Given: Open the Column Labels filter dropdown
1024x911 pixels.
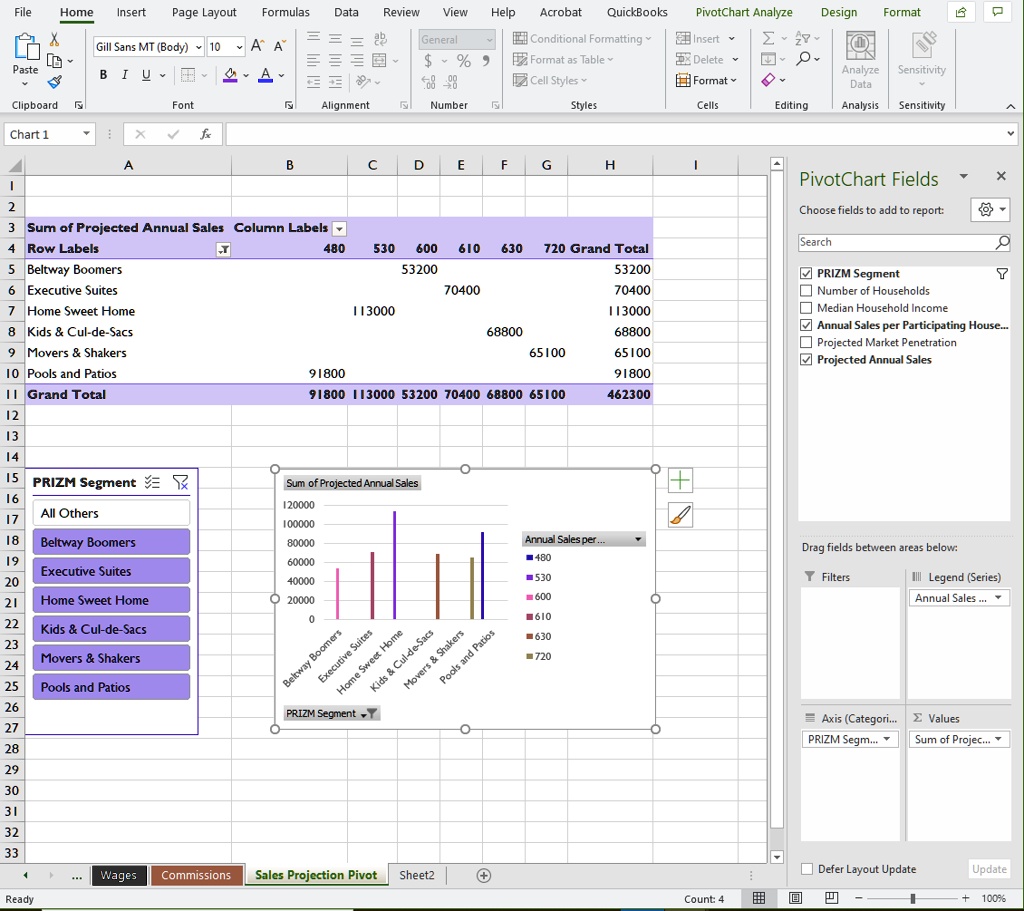Looking at the screenshot, I should click(x=339, y=227).
